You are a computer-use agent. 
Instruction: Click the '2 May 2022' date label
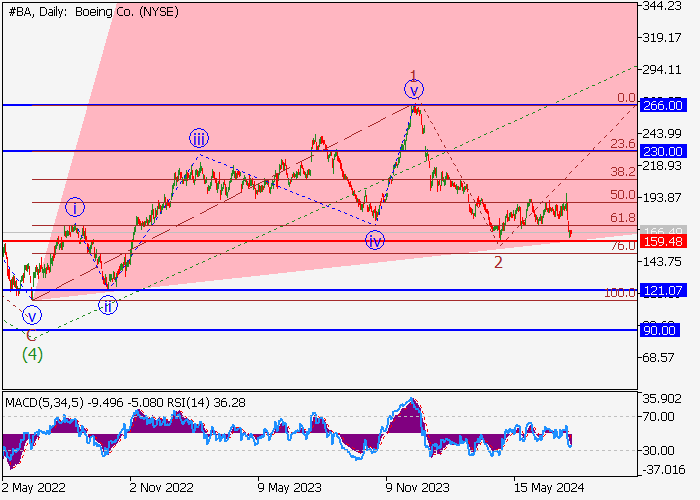click(x=34, y=488)
